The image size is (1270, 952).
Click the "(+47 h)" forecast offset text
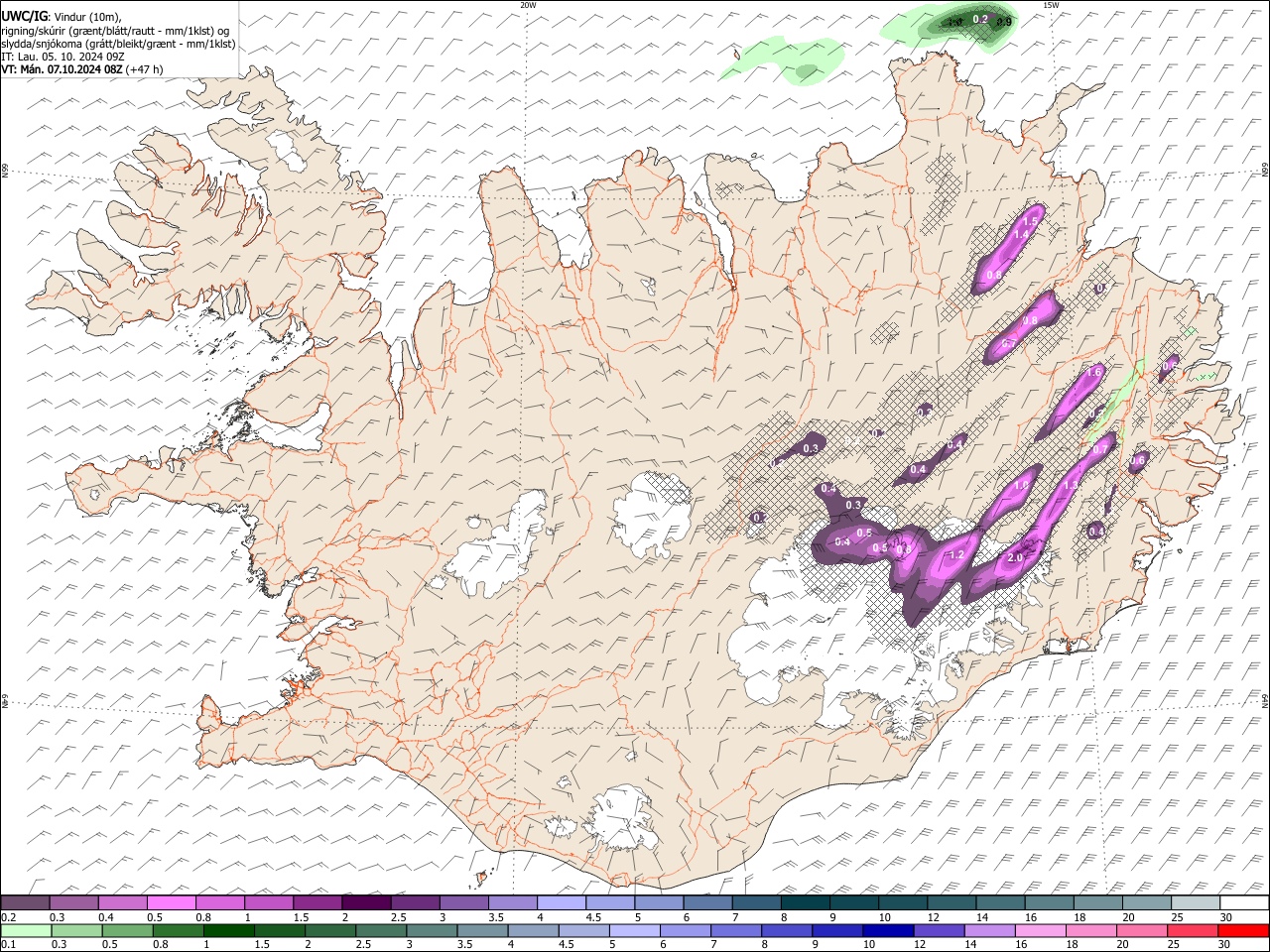pos(145,69)
